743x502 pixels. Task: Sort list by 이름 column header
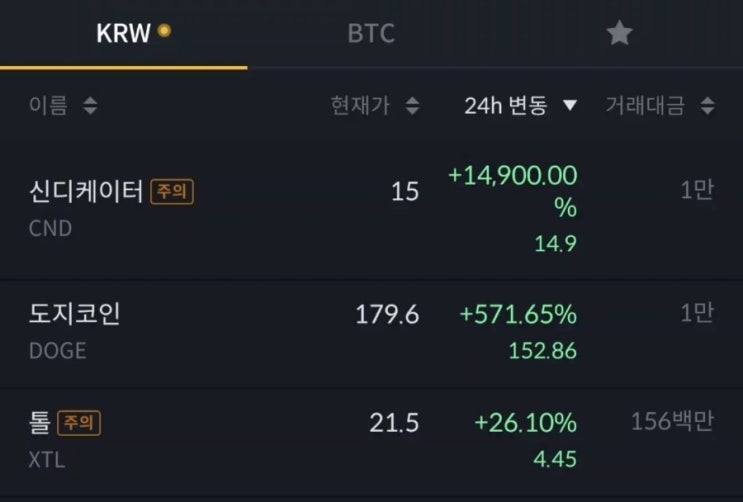click(49, 106)
